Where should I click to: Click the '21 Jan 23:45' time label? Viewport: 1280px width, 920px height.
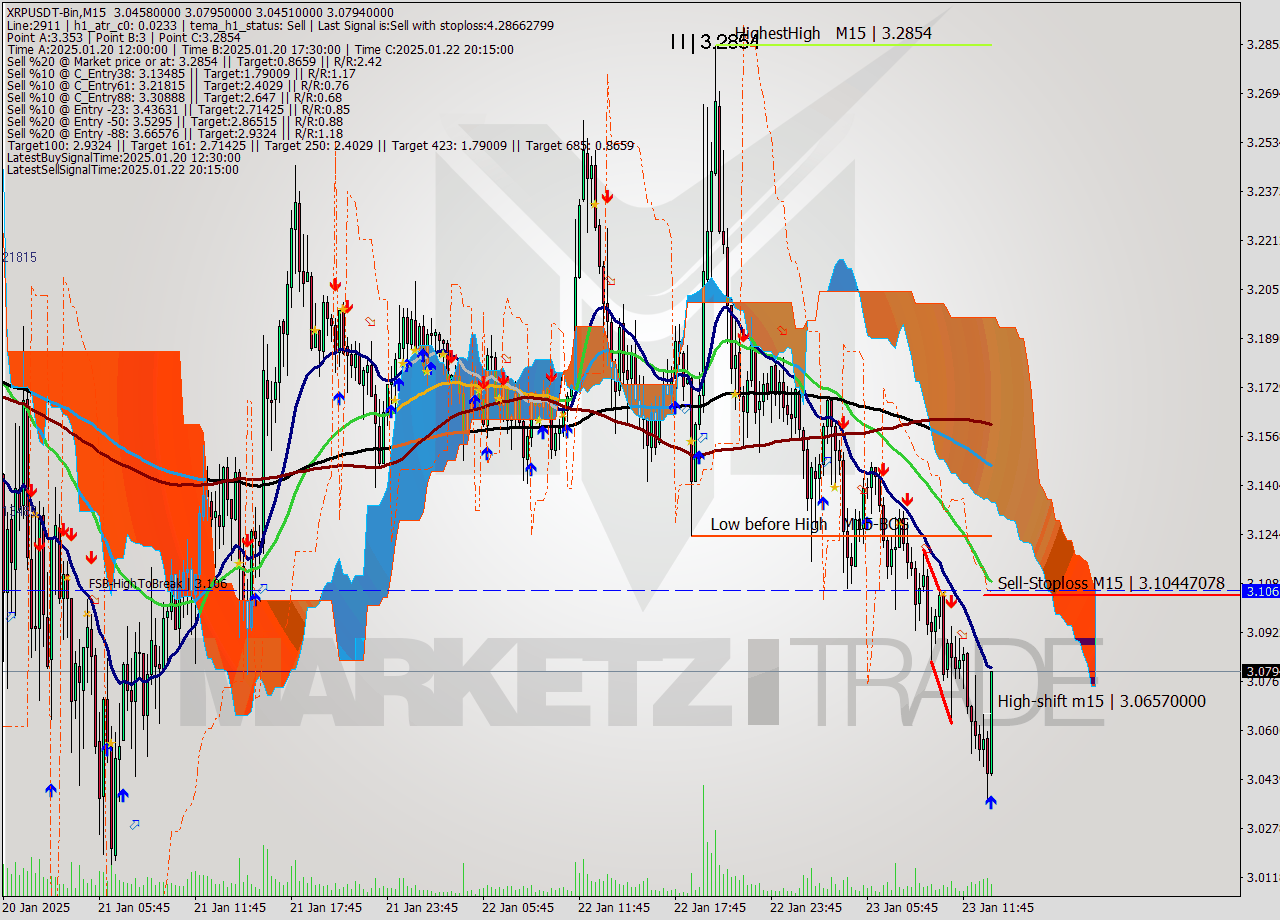422,908
